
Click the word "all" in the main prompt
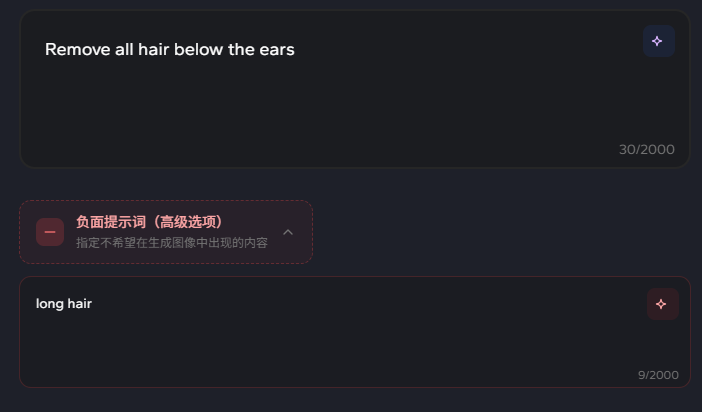(x=120, y=49)
